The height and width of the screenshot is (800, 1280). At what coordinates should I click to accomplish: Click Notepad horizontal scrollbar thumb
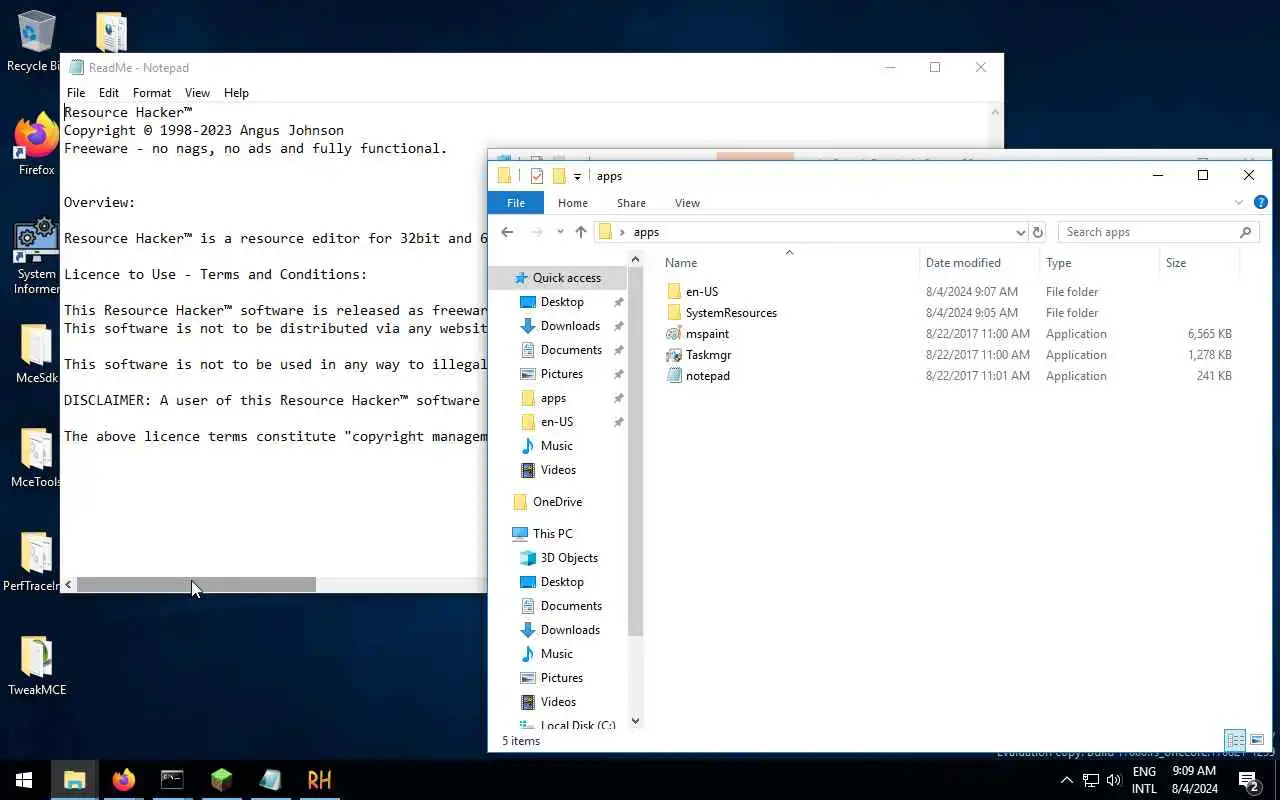(x=196, y=585)
